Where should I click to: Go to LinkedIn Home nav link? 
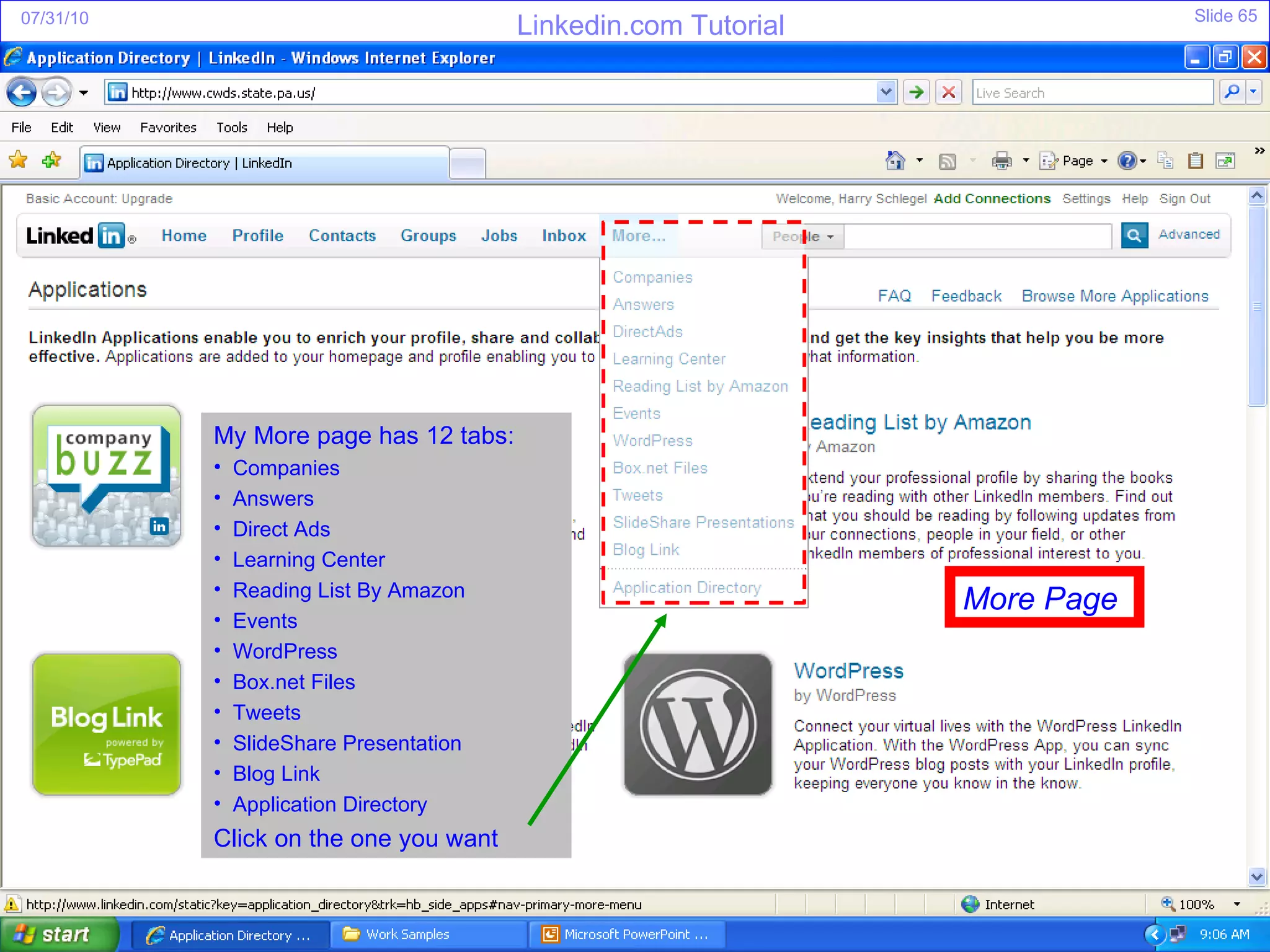(x=184, y=236)
